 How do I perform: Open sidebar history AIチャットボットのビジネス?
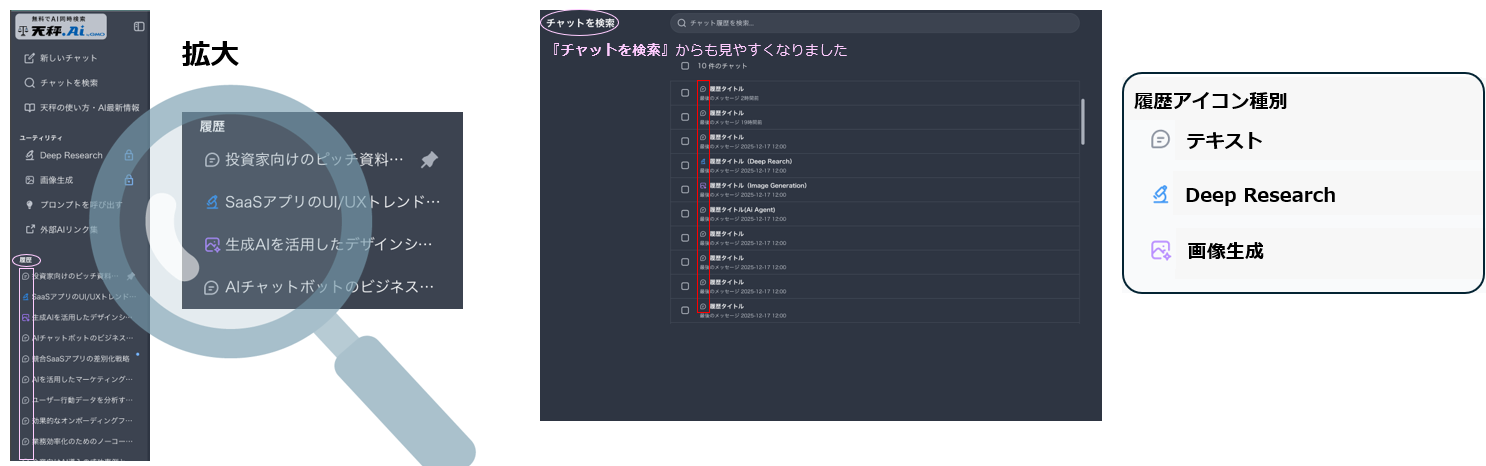pyautogui.click(x=79, y=338)
